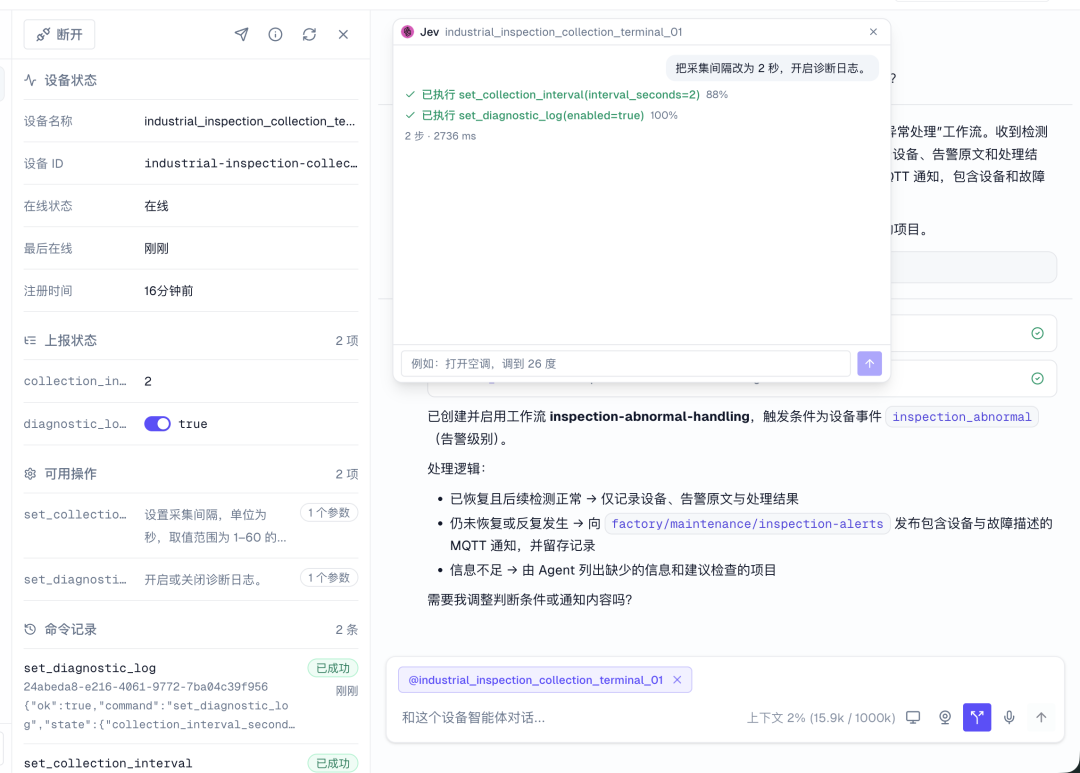The height and width of the screenshot is (773, 1080).
Task: Click the monitor screen icon in chat toolbar
Action: click(913, 717)
